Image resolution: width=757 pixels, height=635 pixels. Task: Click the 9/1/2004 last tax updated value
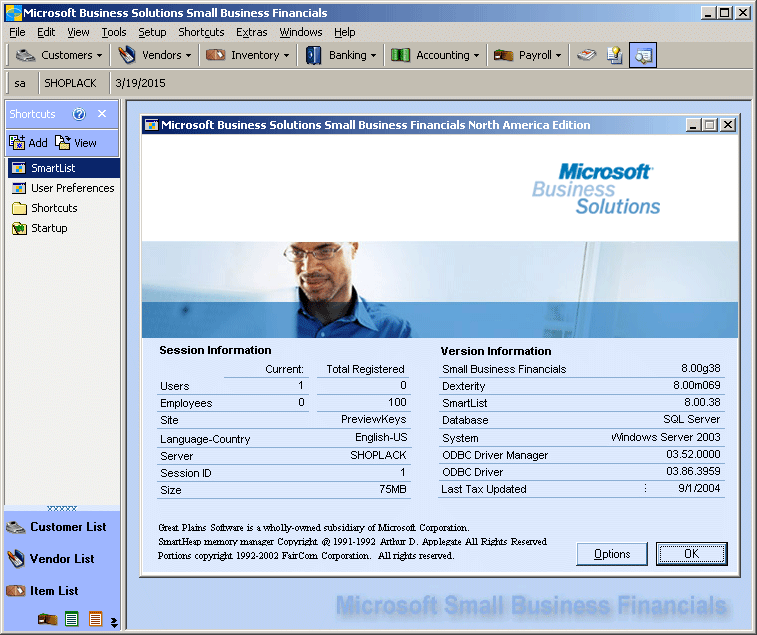click(699, 488)
